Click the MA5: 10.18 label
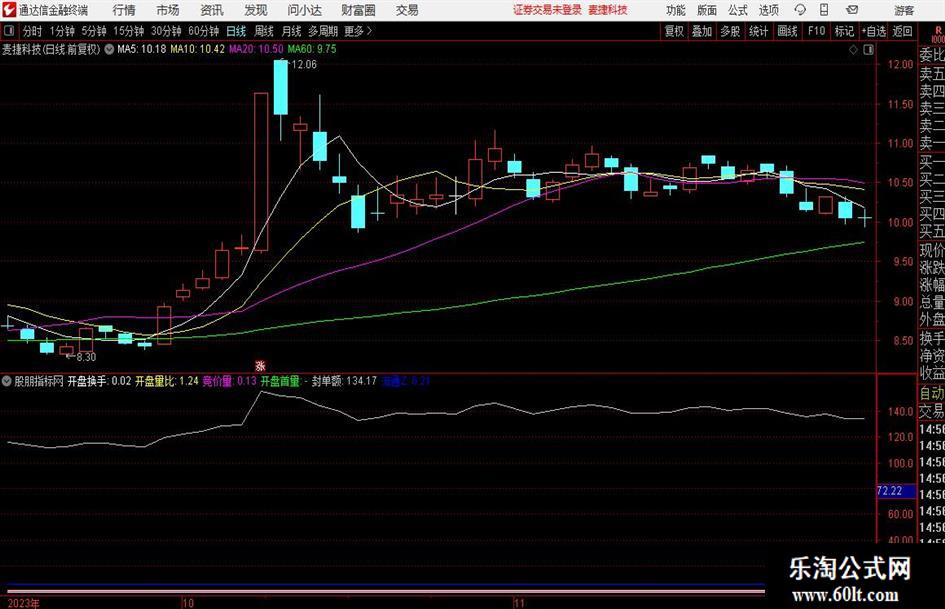 pos(141,49)
